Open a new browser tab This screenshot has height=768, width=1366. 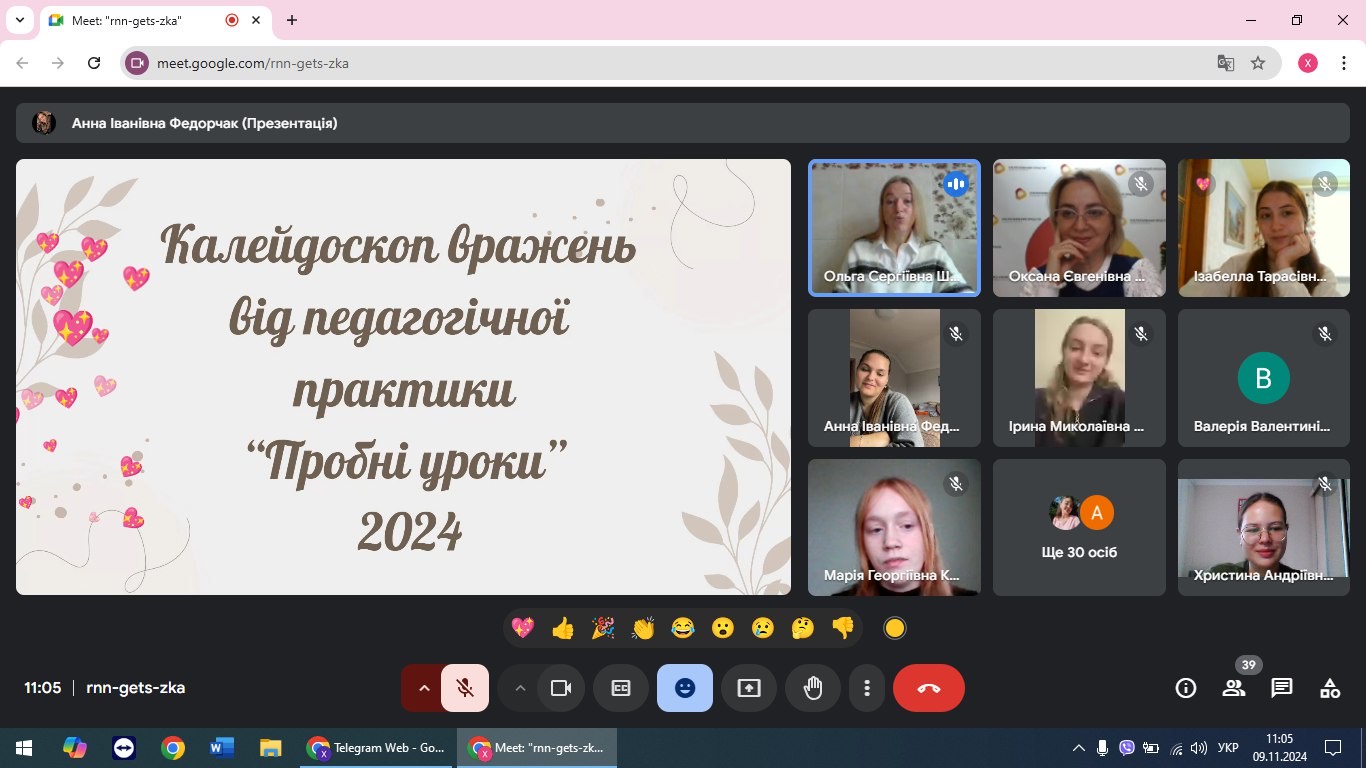292,20
